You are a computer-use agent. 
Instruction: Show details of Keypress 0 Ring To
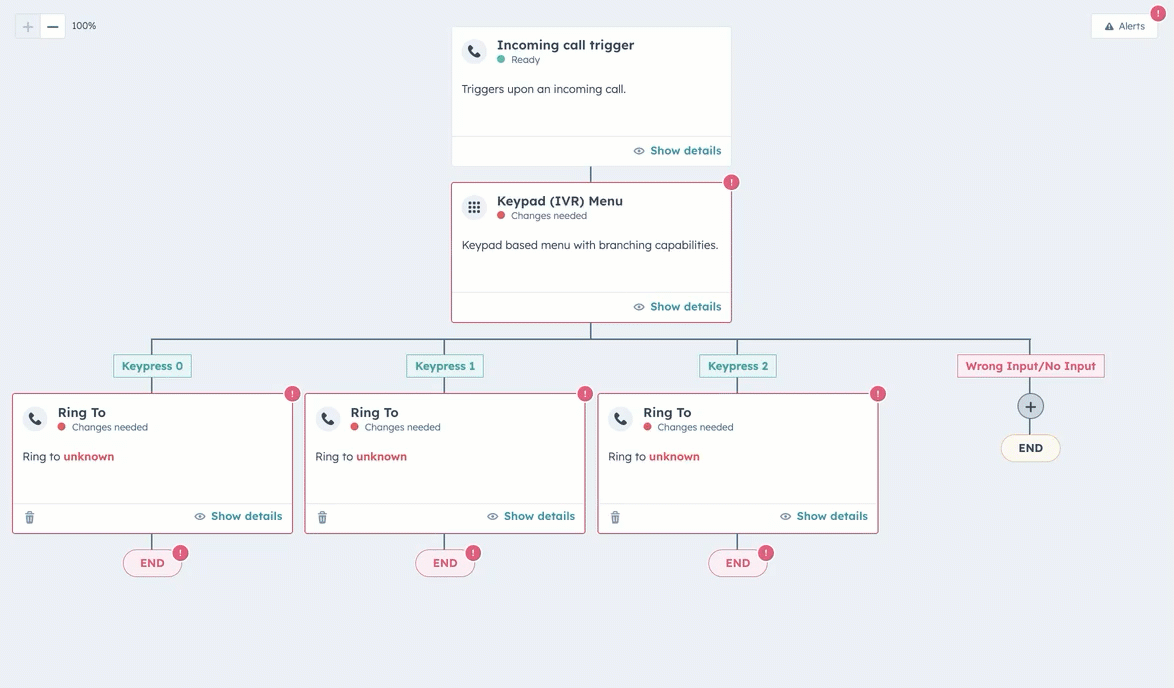click(x=238, y=516)
